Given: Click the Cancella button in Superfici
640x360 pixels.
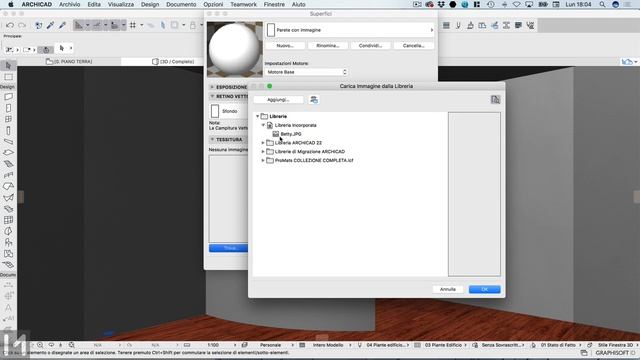Looking at the screenshot, I should click(413, 46).
